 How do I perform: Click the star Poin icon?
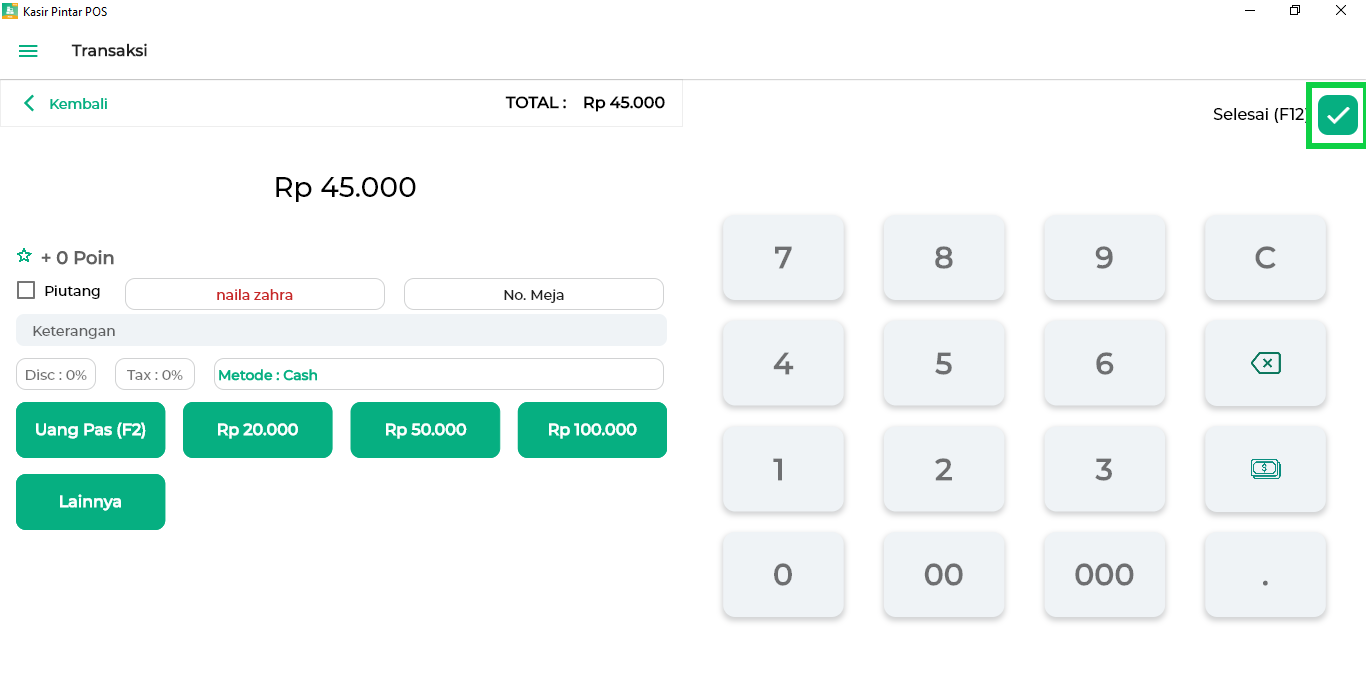[x=24, y=256]
